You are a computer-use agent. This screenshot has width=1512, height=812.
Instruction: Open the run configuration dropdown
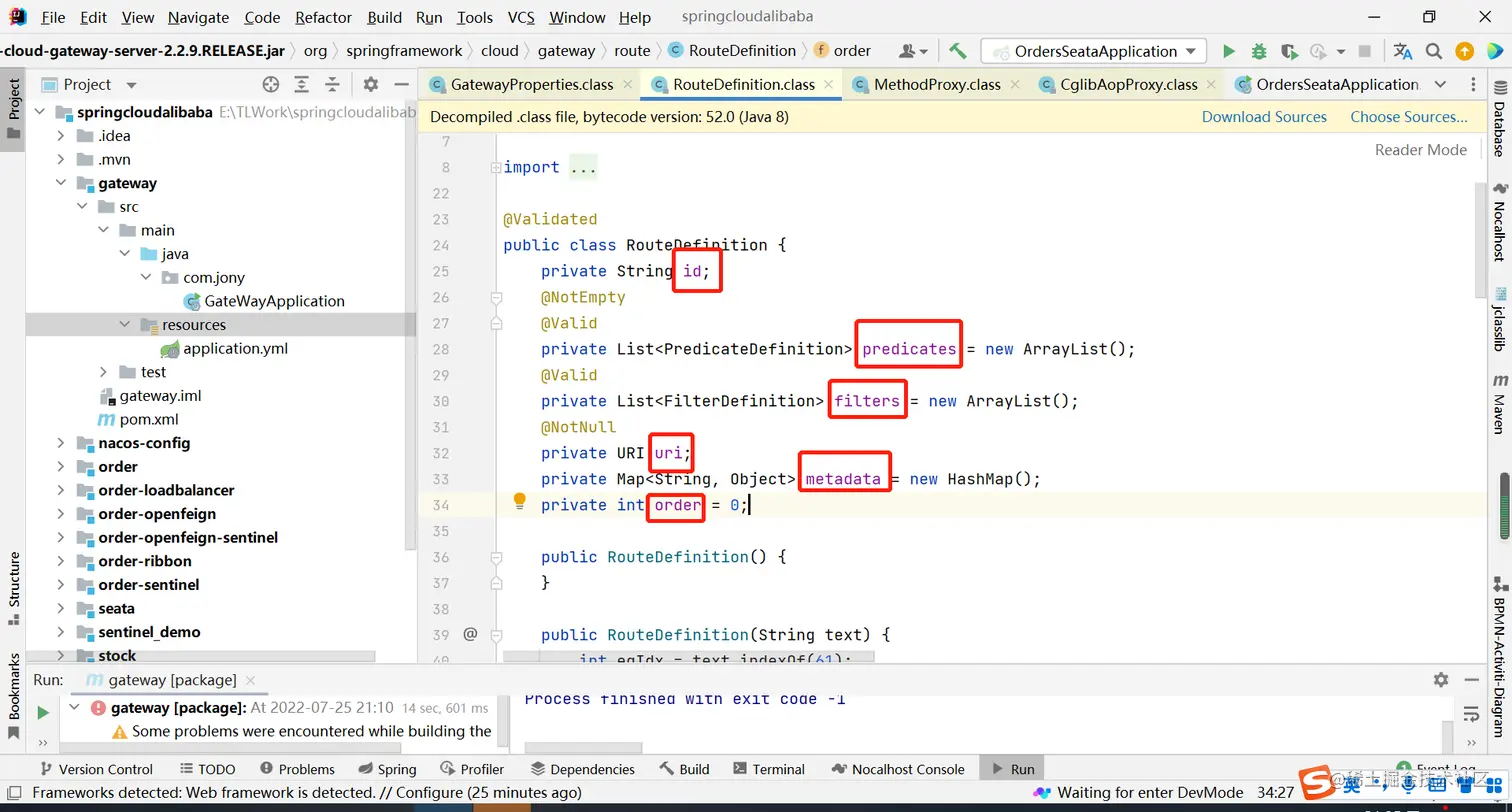[1095, 51]
